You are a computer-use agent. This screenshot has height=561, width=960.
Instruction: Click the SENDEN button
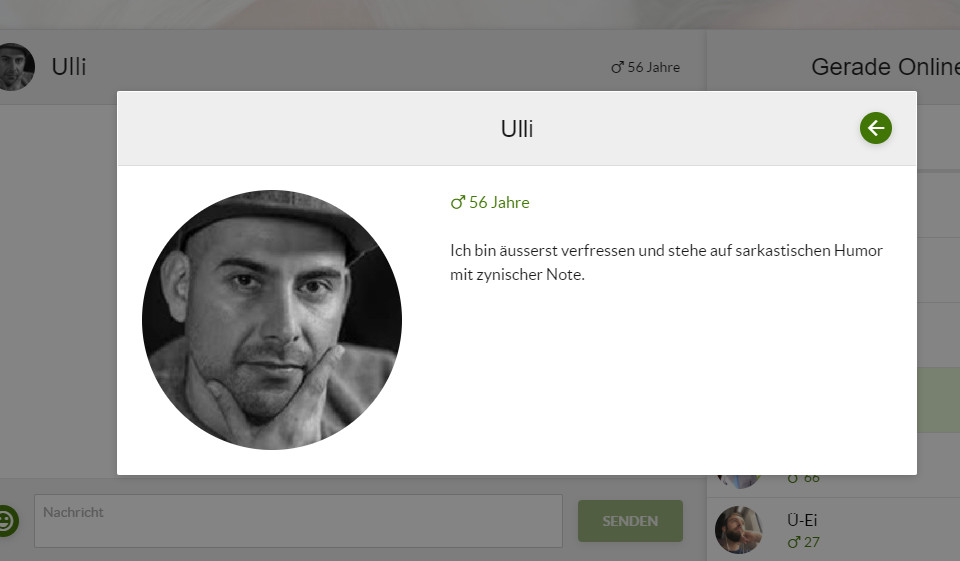[630, 521]
